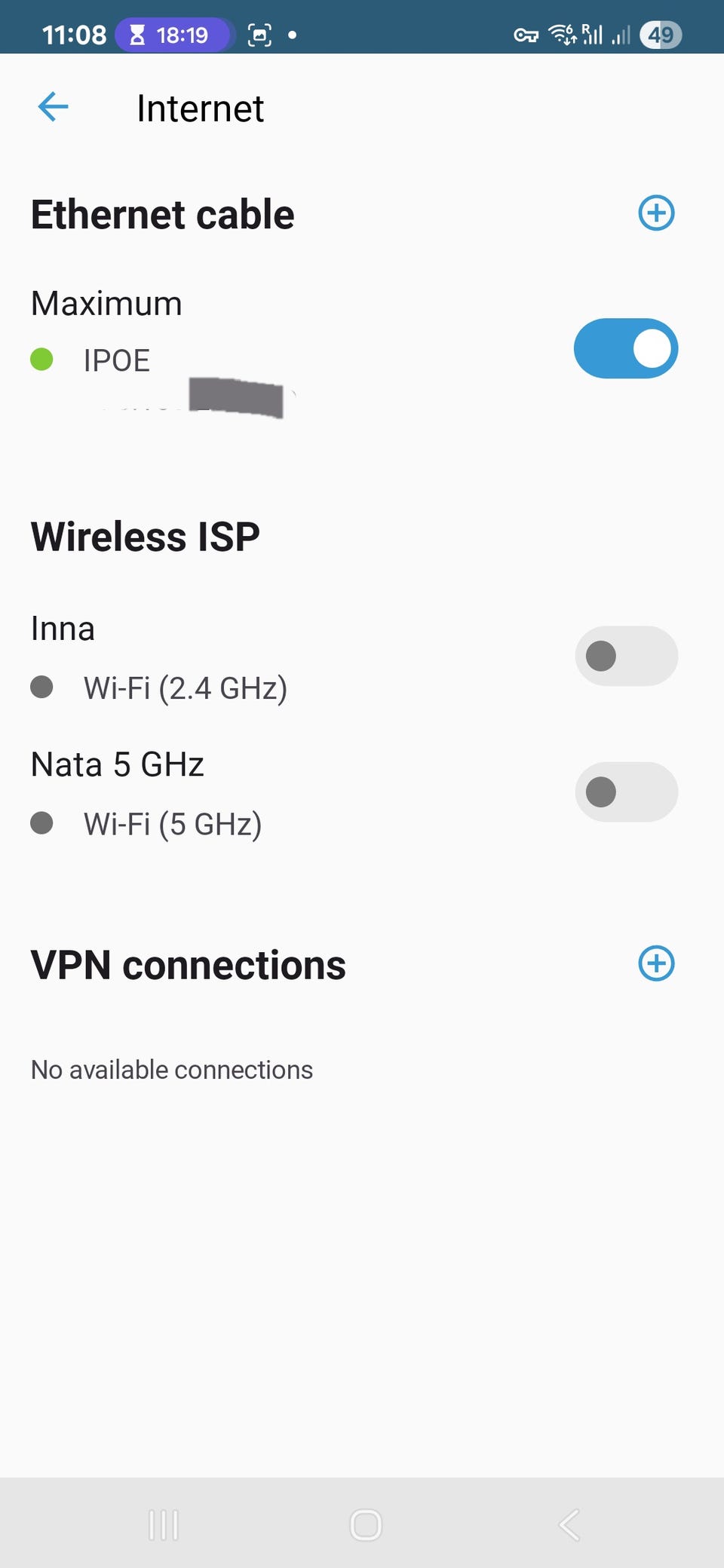Tap the screenshot icon in status bar
The width and height of the screenshot is (724, 1568).
tap(259, 35)
